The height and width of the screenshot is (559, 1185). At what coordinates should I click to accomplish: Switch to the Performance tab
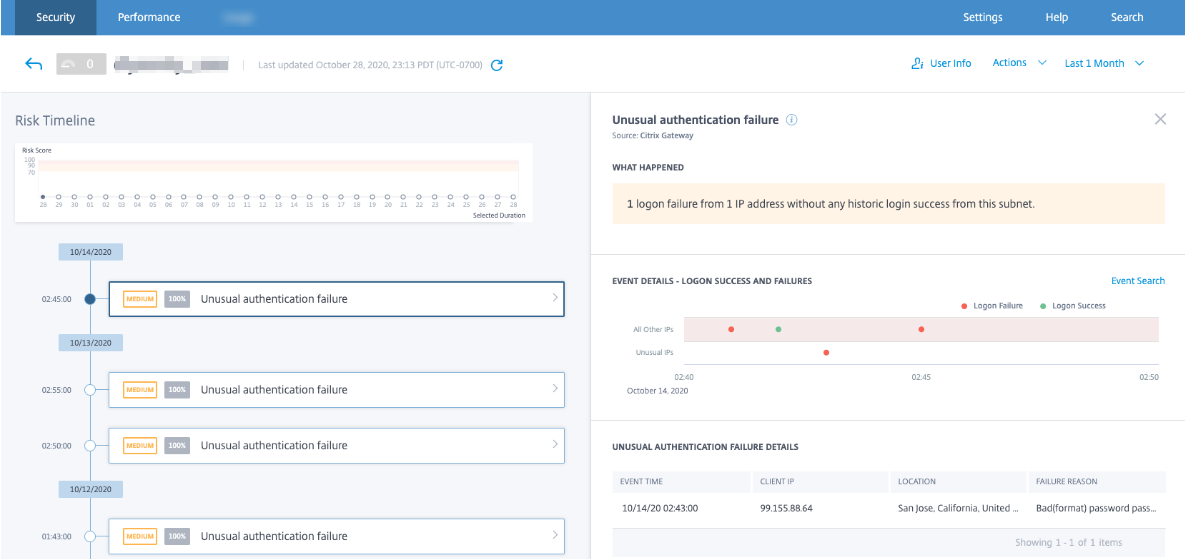click(x=149, y=17)
